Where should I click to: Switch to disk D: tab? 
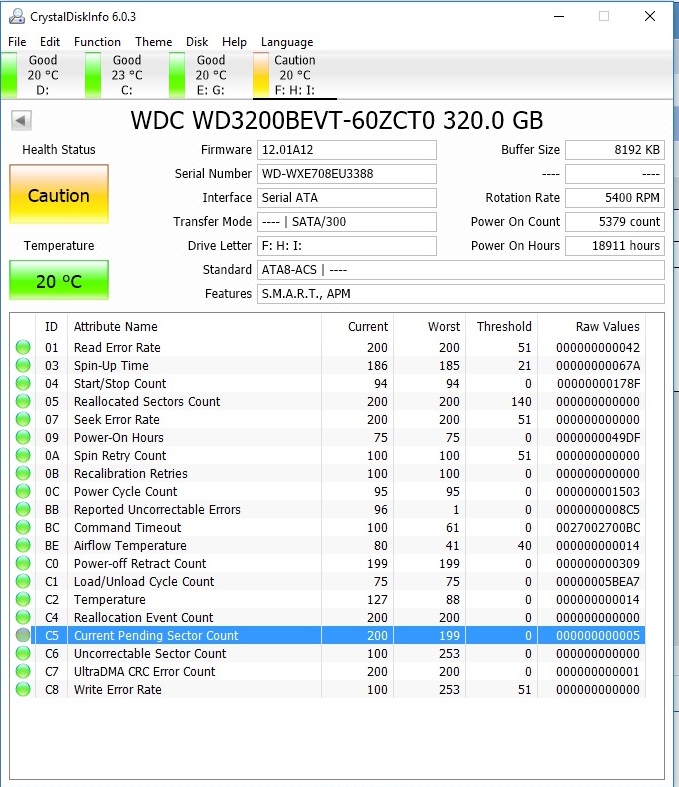click(42, 75)
